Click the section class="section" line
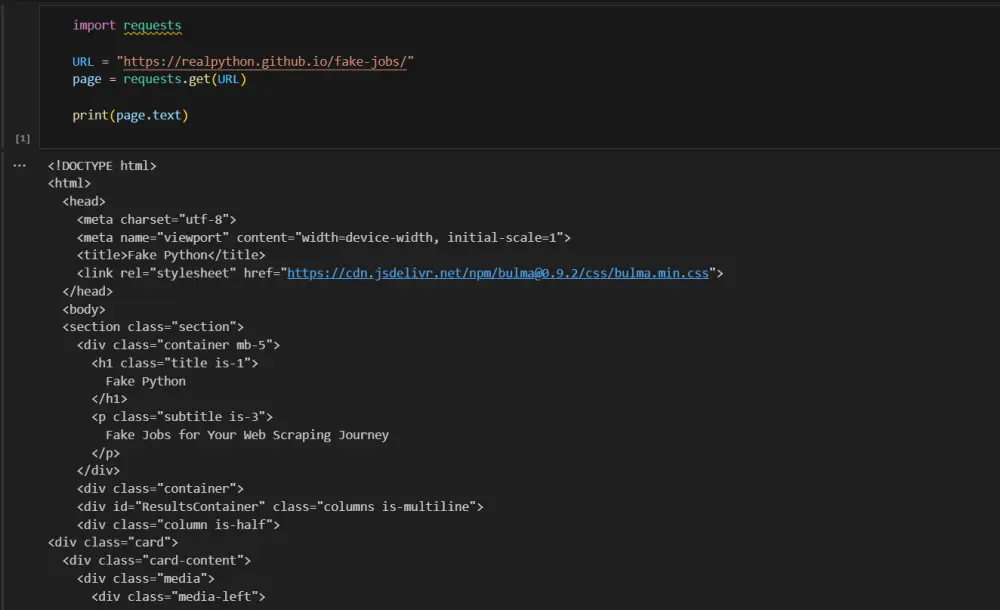Viewport: 1000px width, 610px height. tap(153, 327)
